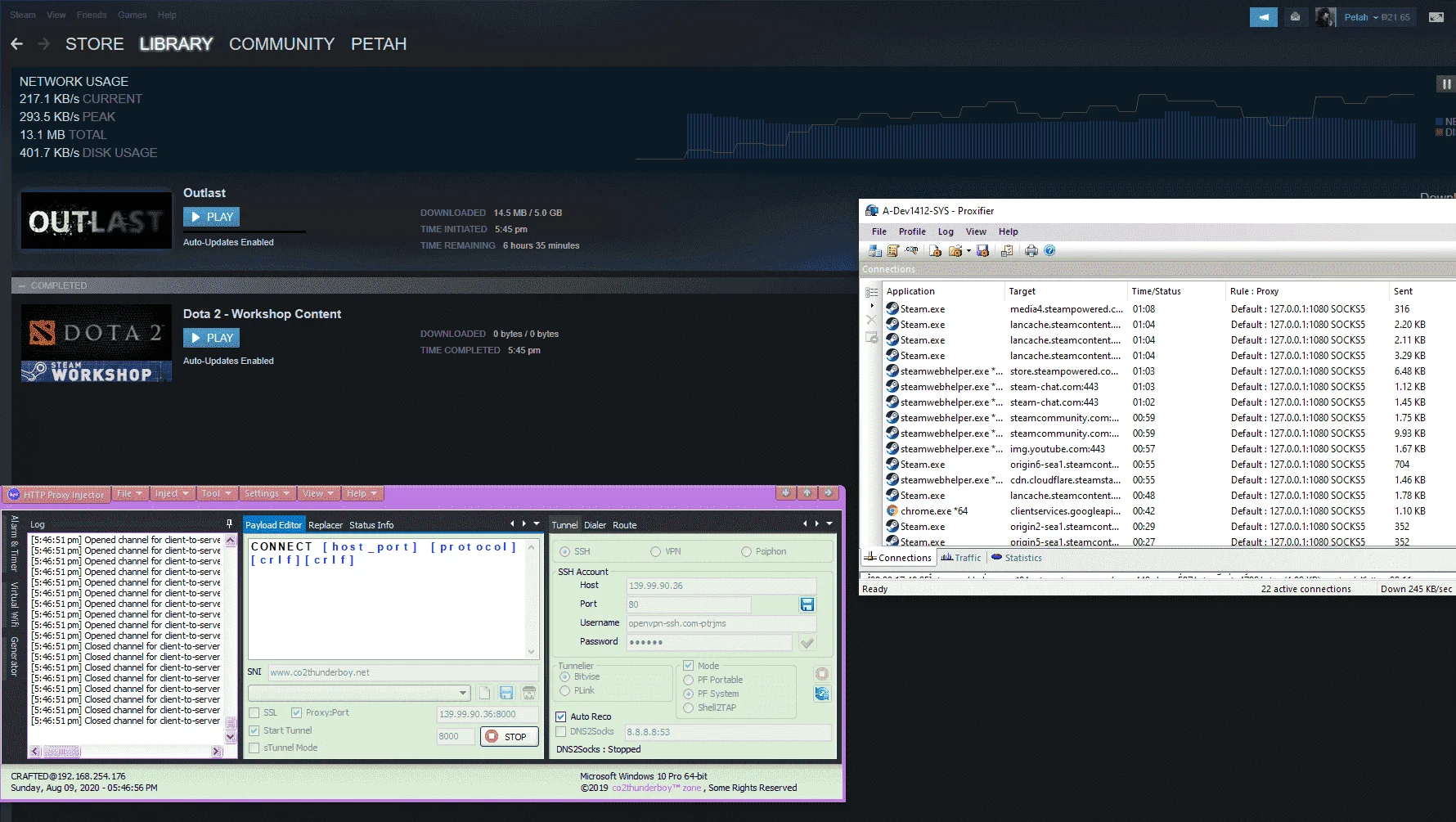This screenshot has height=822, width=1456.
Task: Click the up arrow button in injector titlebar
Action: (807, 492)
